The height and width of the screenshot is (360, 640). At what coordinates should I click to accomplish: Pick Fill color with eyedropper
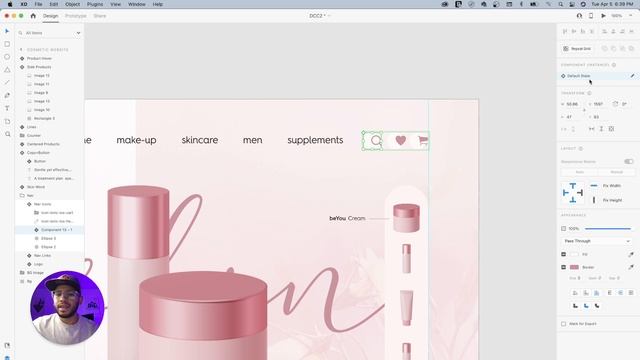(631, 254)
